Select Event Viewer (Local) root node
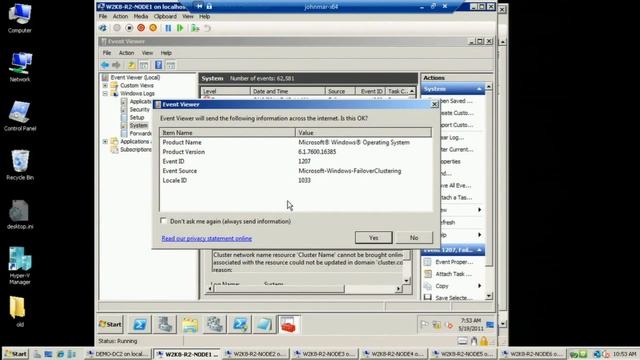 point(135,78)
